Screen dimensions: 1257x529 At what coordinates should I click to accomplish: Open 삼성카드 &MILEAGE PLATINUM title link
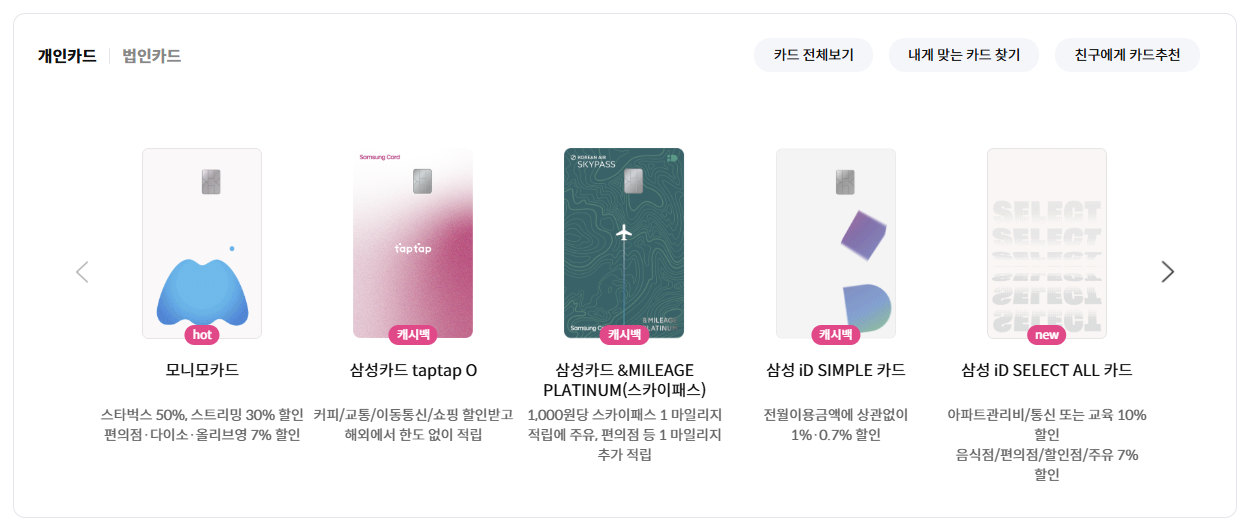624,380
